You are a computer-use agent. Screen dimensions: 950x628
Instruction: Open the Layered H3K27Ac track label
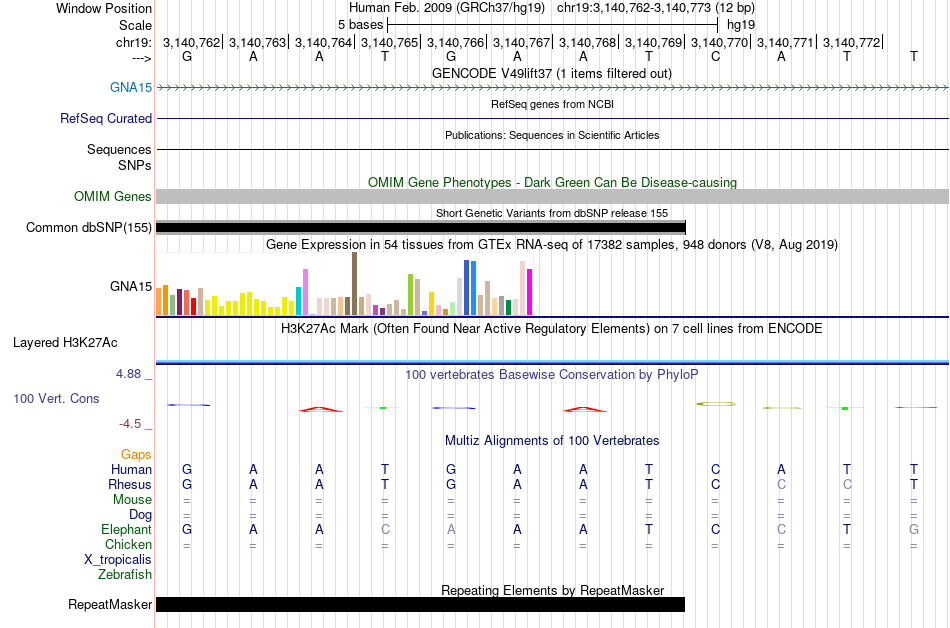pyautogui.click(x=65, y=342)
